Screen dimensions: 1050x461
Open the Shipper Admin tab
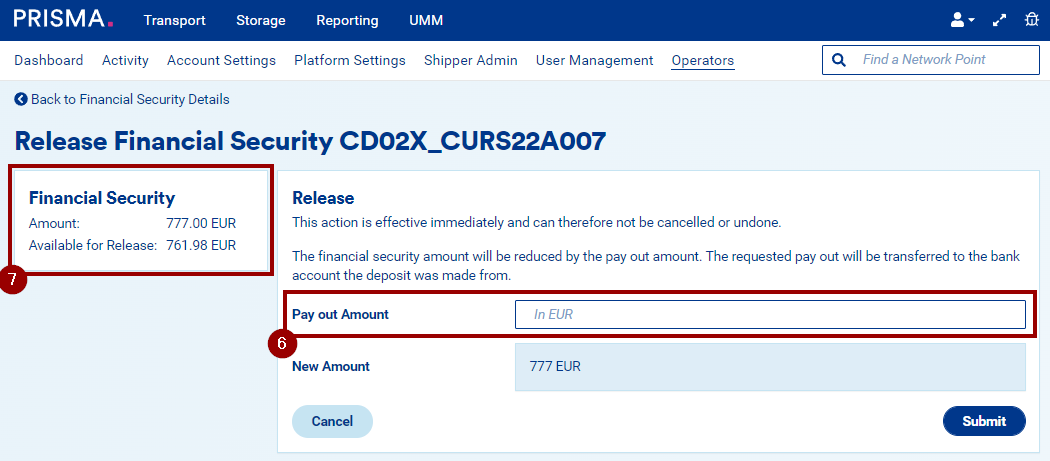click(471, 60)
